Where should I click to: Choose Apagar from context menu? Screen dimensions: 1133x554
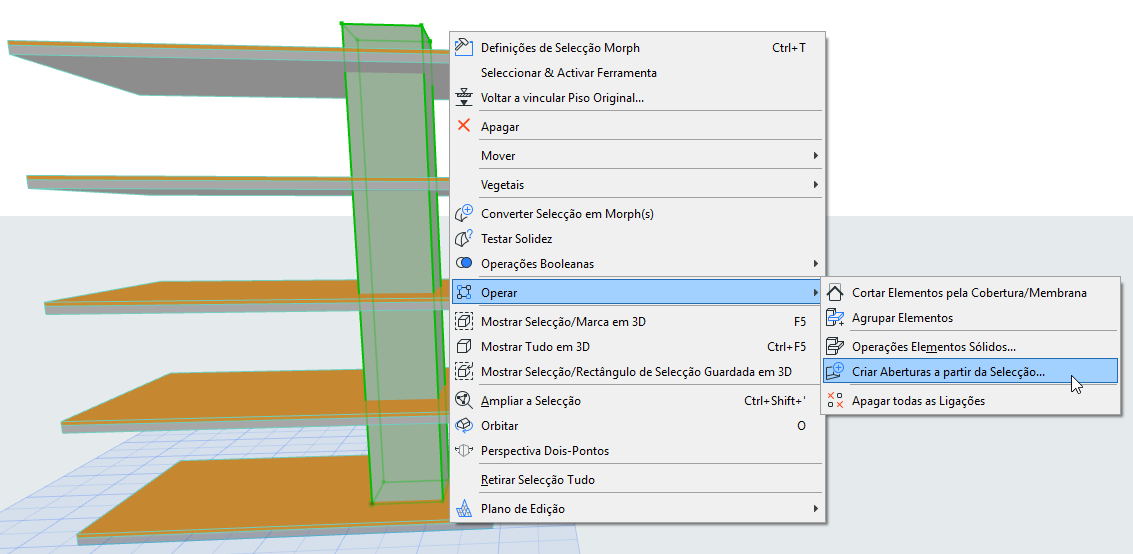(x=637, y=126)
